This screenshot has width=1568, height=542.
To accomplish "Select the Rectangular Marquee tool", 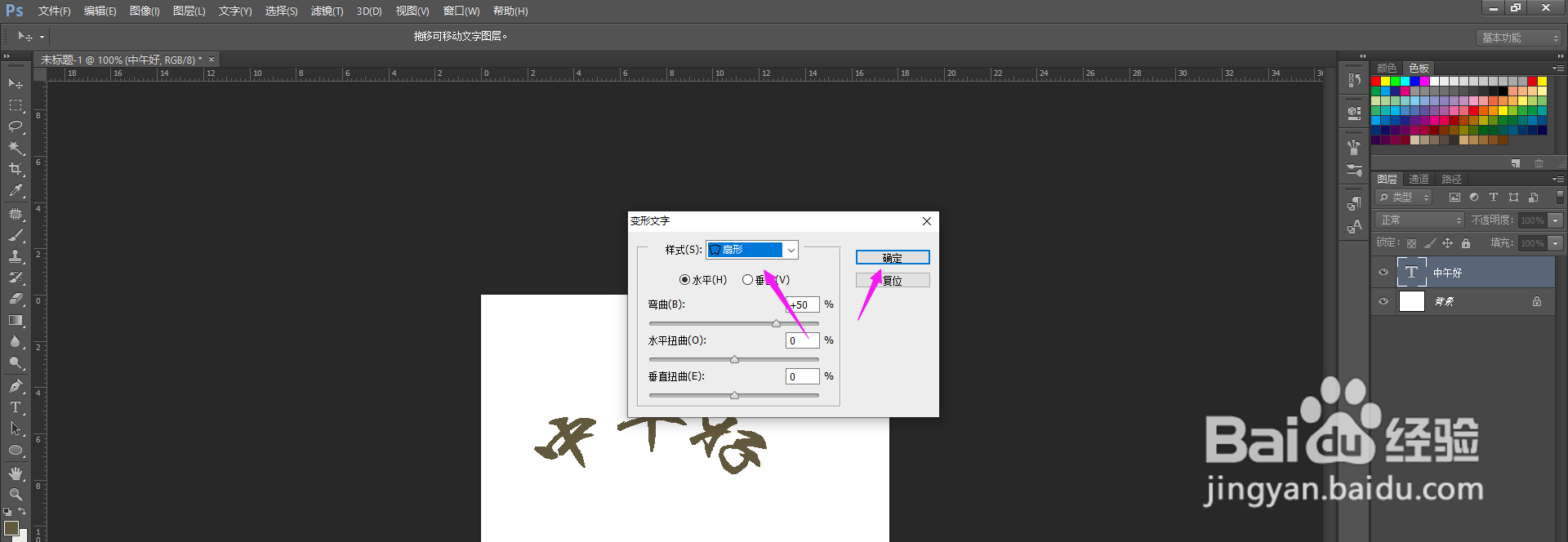I will click(x=16, y=105).
